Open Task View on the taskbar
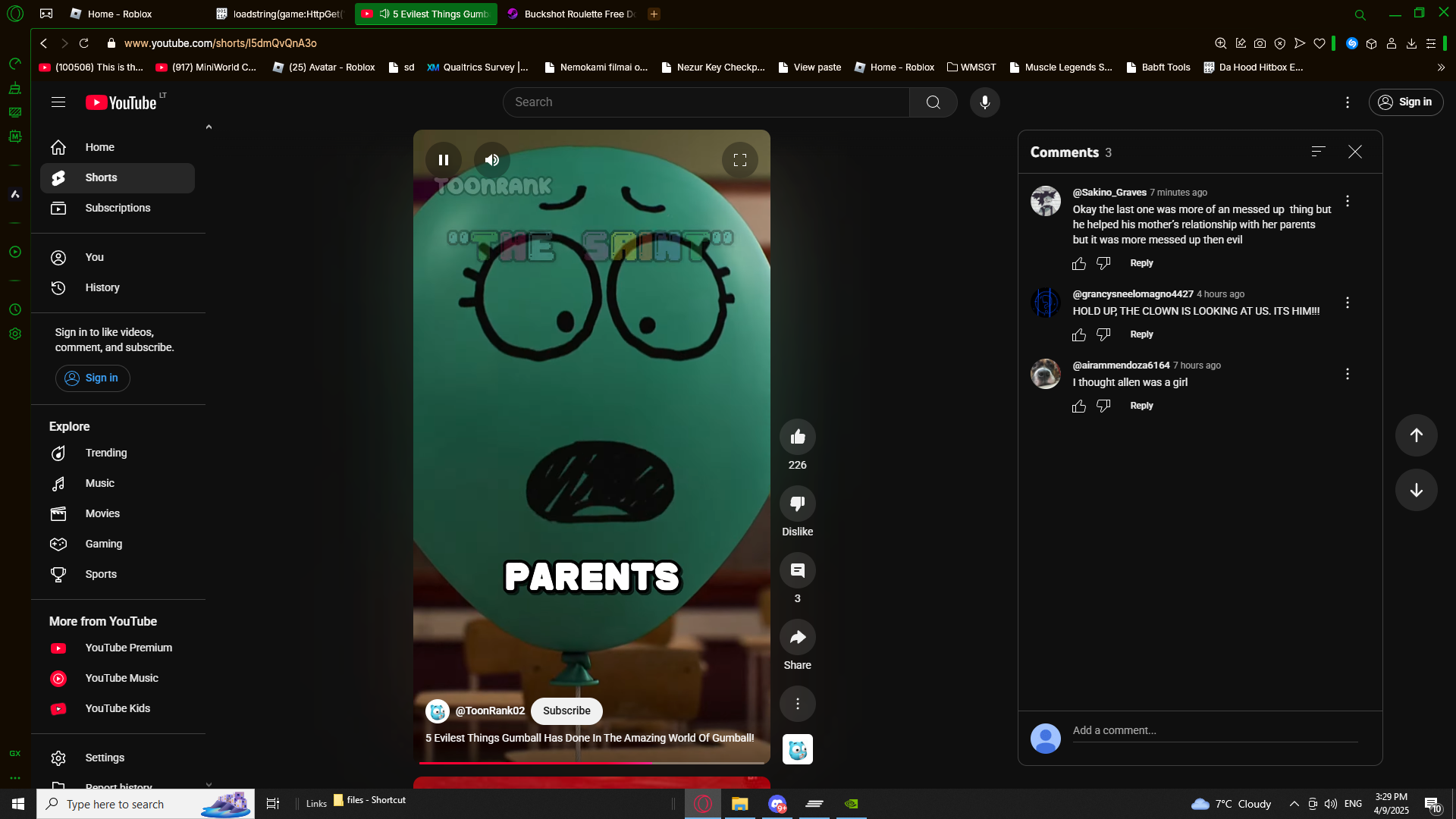Image resolution: width=1456 pixels, height=819 pixels. pos(273,804)
